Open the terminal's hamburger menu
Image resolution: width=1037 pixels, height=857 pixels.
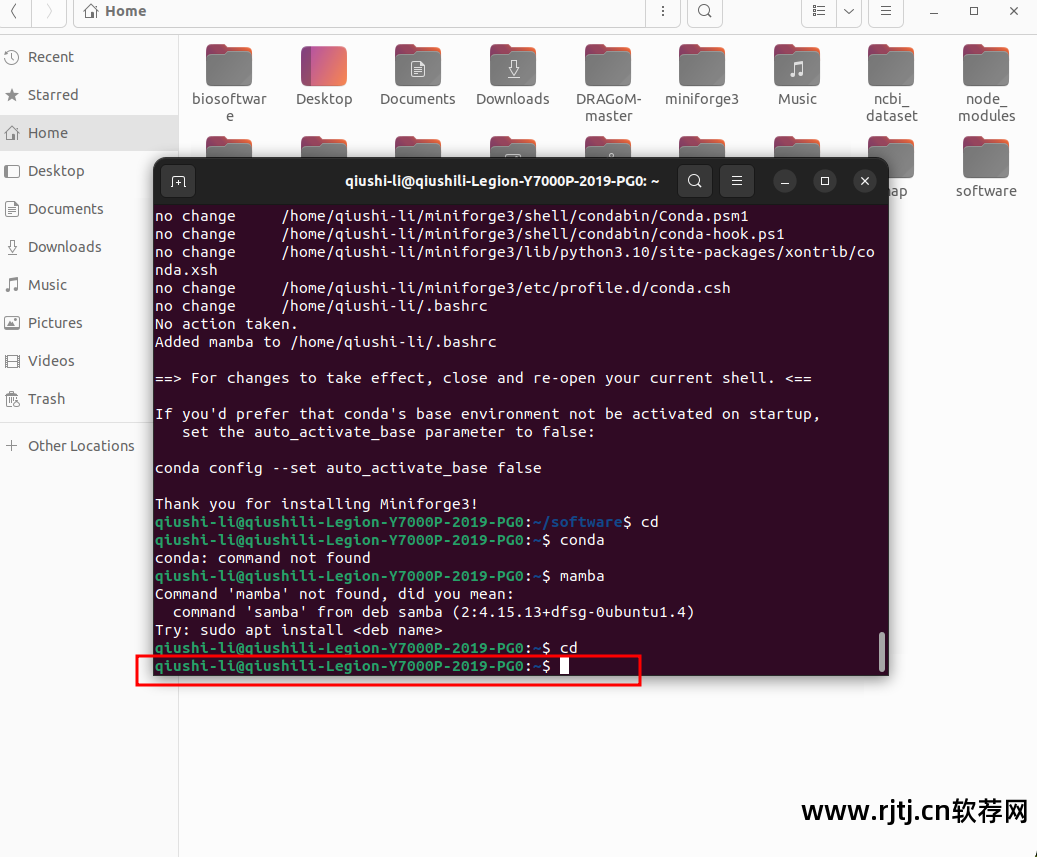(x=737, y=181)
